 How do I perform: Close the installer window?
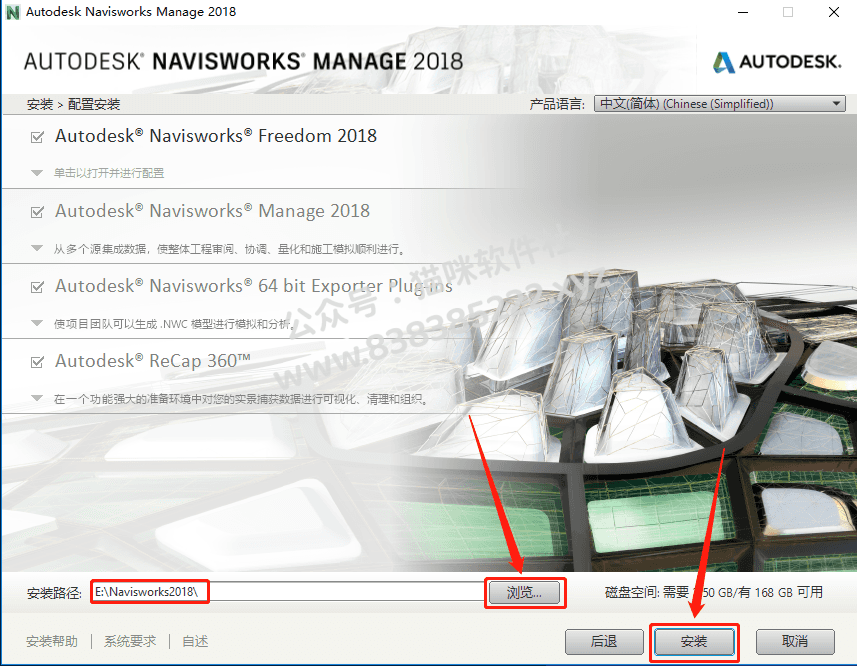(x=833, y=12)
